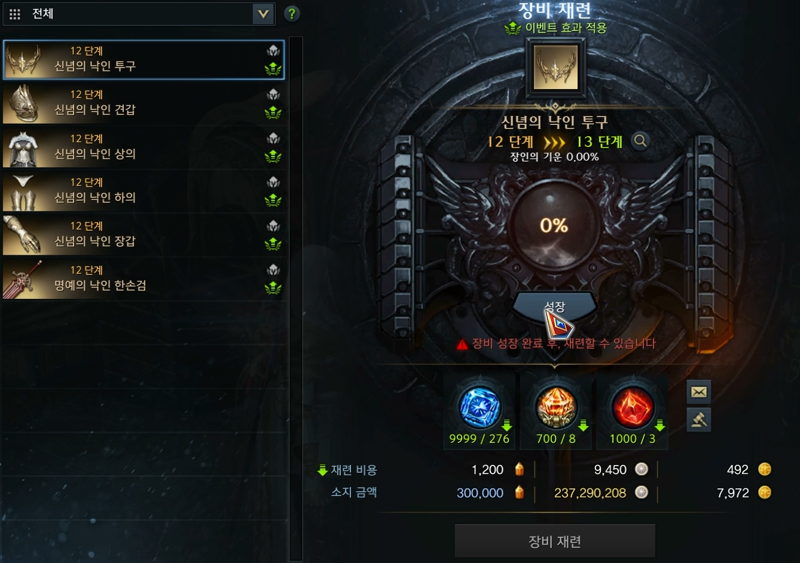The image size is (800, 563).
Task: Click the helmet item slot at top
Action: point(556,68)
